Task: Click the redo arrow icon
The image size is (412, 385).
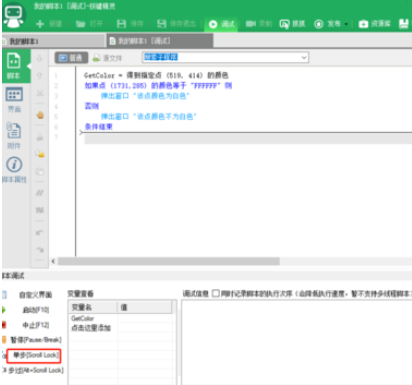Action: pyautogui.click(x=40, y=249)
